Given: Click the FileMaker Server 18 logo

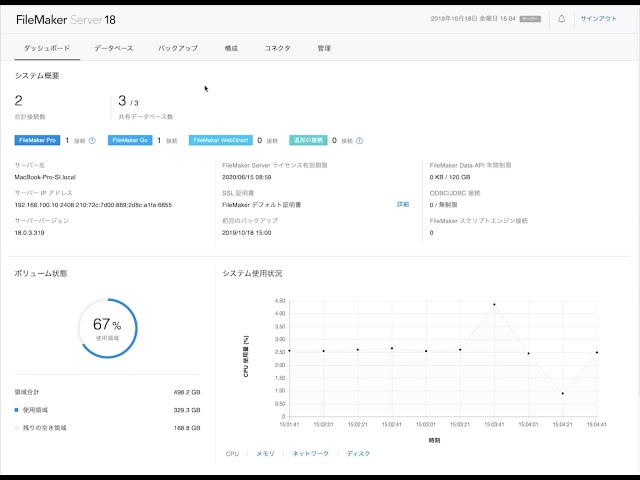Looking at the screenshot, I should (66, 20).
